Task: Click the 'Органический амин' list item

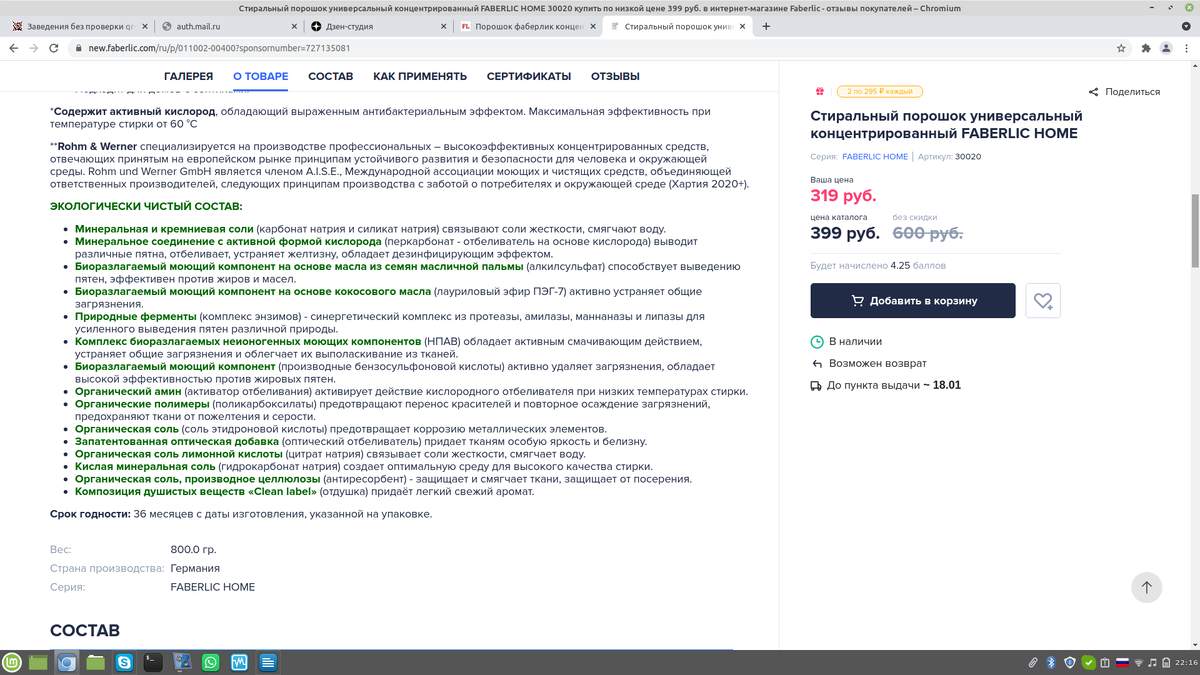Action: pos(128,391)
